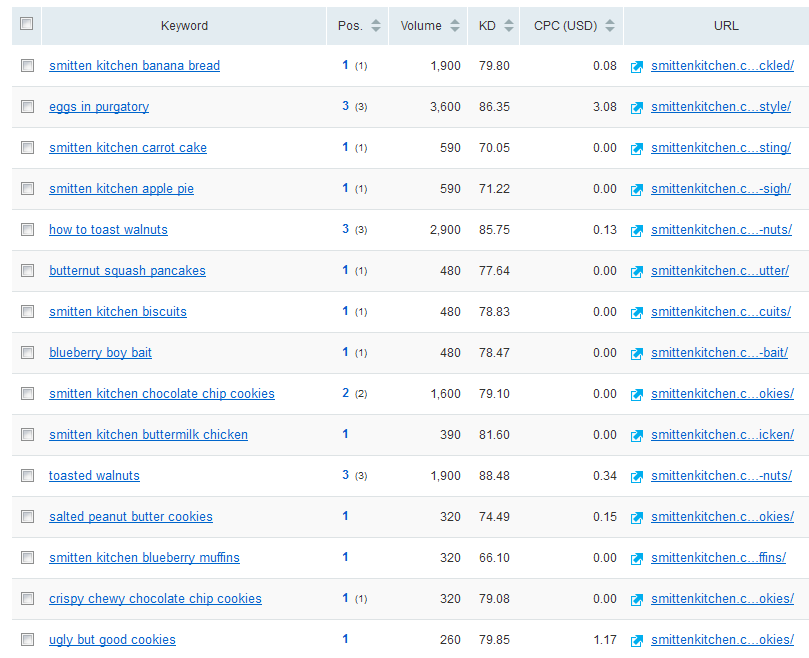Open smitten kitchen blueberry muffins keyword link
Viewport: 809px width, 658px height.
click(x=144, y=558)
